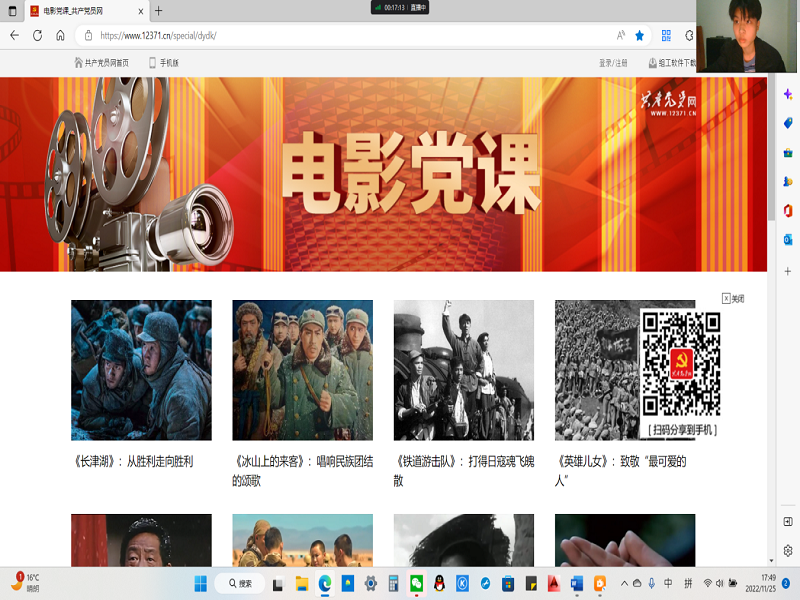This screenshot has height=600, width=800.
Task: Open the Copilot sparkle icon in sidebar
Action: pos(788,94)
